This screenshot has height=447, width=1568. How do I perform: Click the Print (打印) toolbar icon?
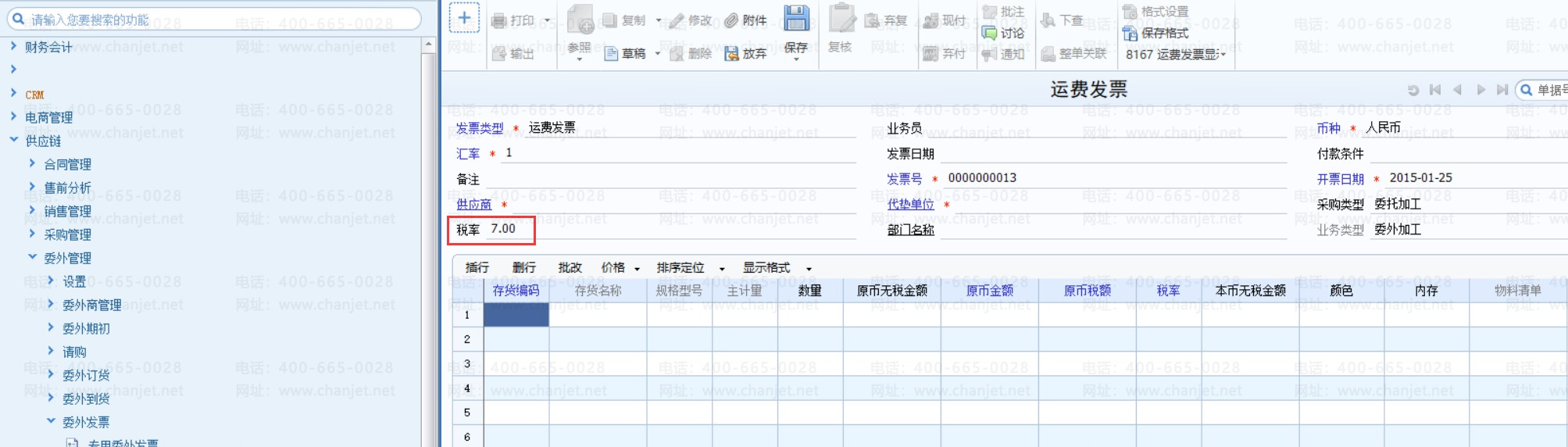point(499,21)
